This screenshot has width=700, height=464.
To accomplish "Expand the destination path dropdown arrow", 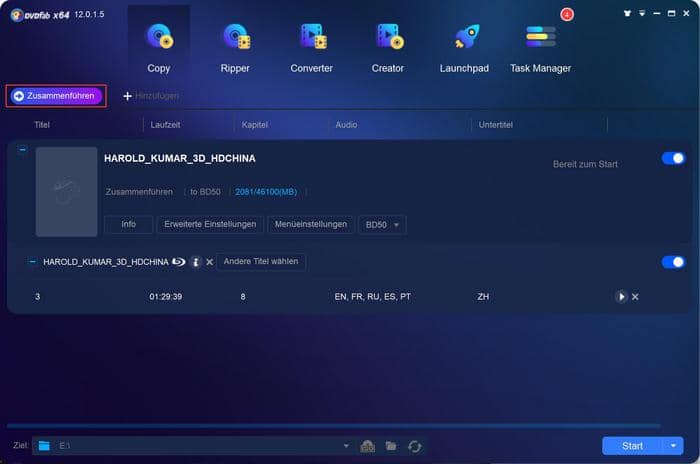I will (x=346, y=446).
